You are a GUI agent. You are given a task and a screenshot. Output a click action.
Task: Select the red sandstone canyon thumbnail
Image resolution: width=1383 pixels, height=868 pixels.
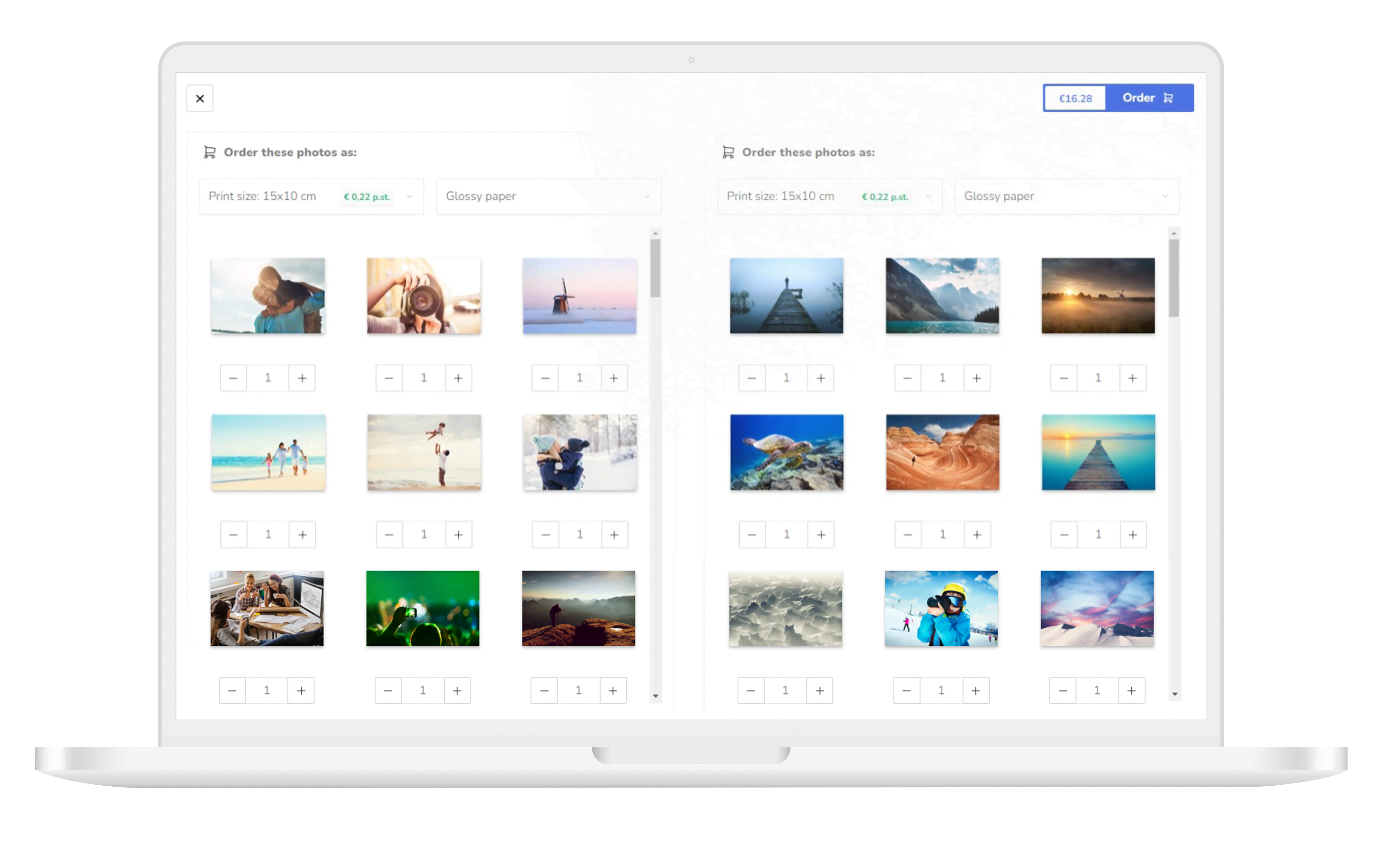(x=942, y=453)
